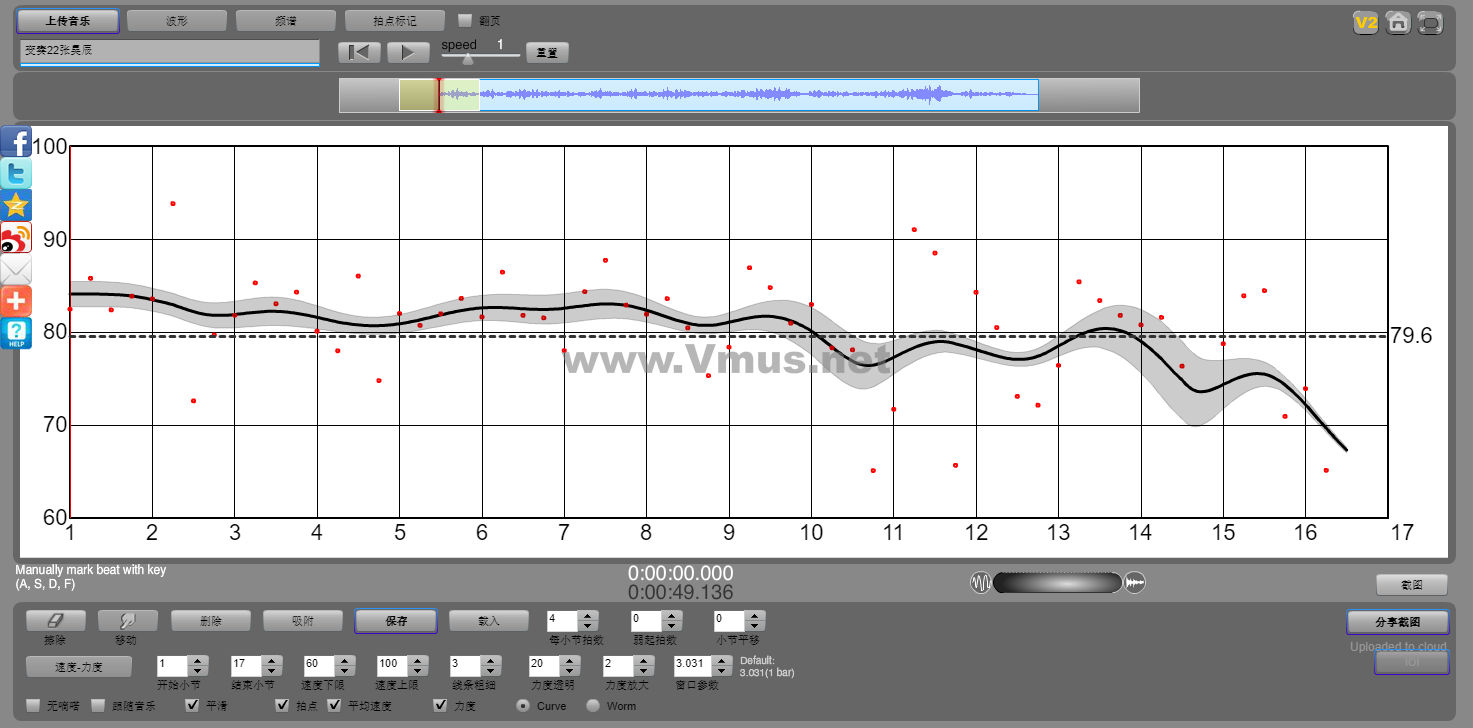
Task: Decrease 窗口参数 with its down arrow
Action: click(724, 670)
